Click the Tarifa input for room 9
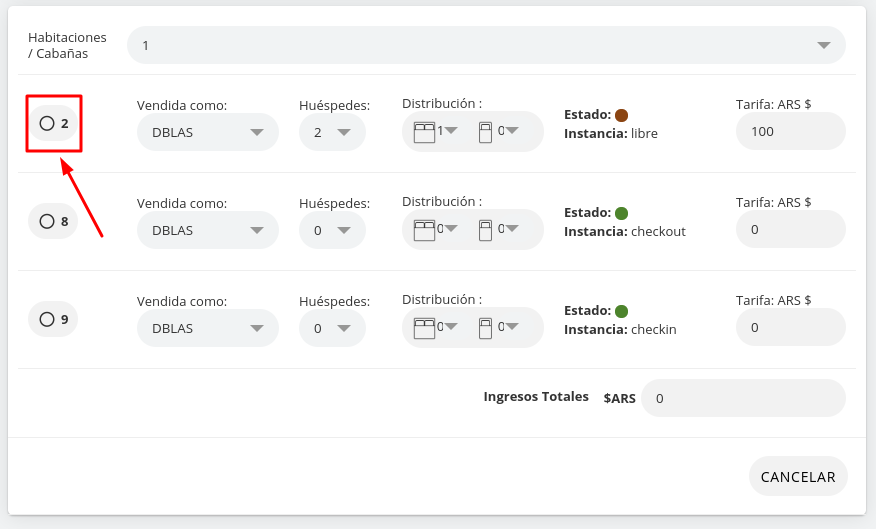The image size is (876, 529). (x=790, y=328)
